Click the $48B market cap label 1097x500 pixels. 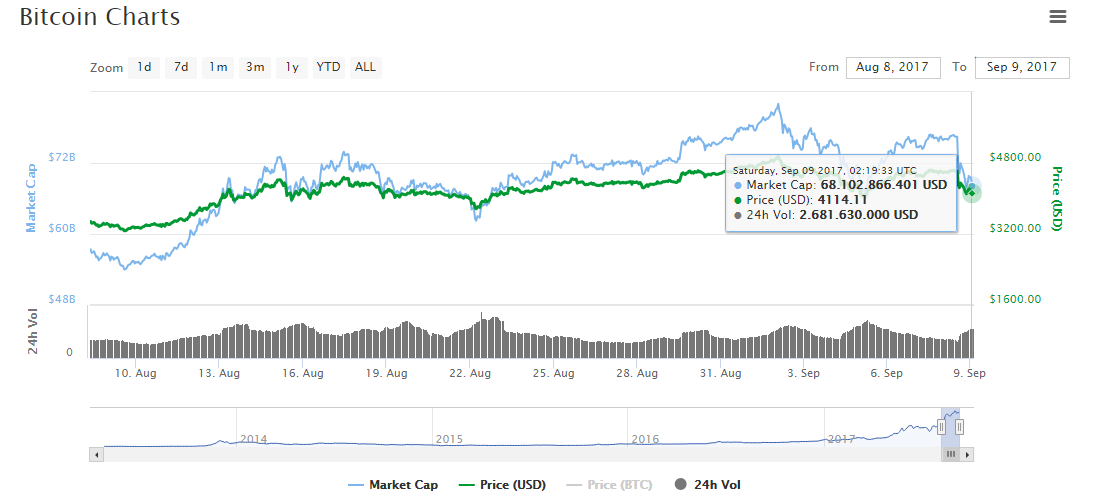[62, 299]
